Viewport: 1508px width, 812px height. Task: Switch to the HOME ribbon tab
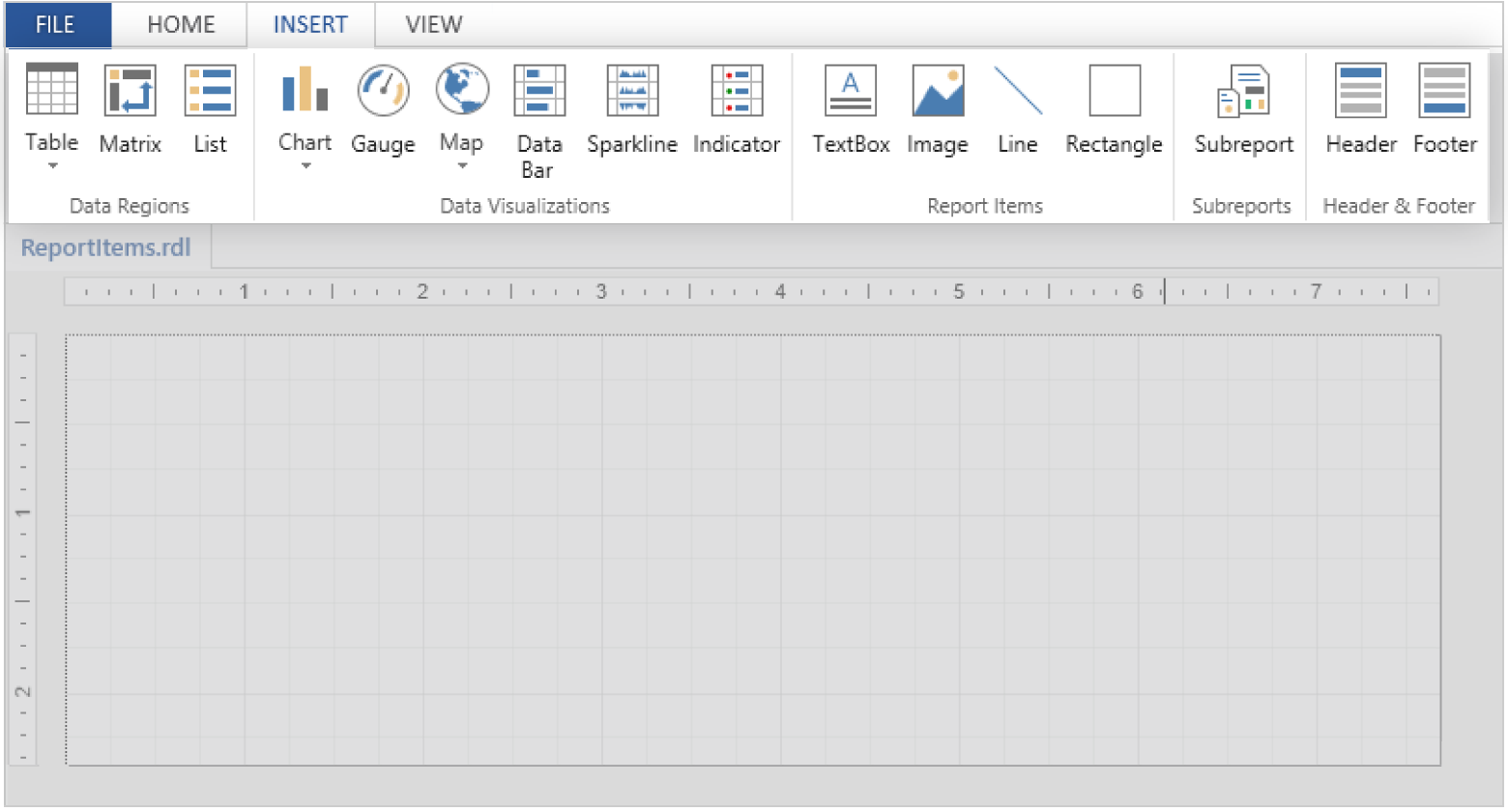click(179, 25)
